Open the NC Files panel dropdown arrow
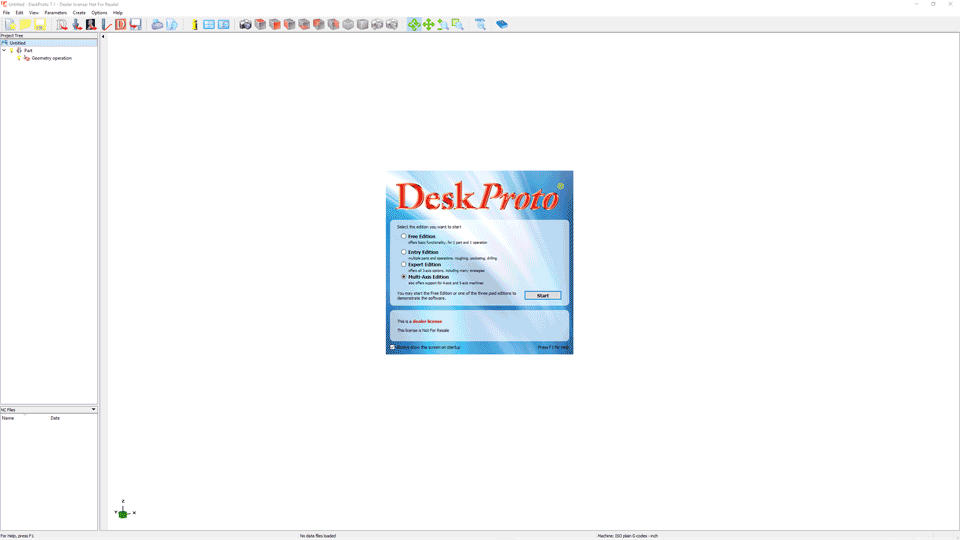This screenshot has width=960, height=540. [93, 409]
